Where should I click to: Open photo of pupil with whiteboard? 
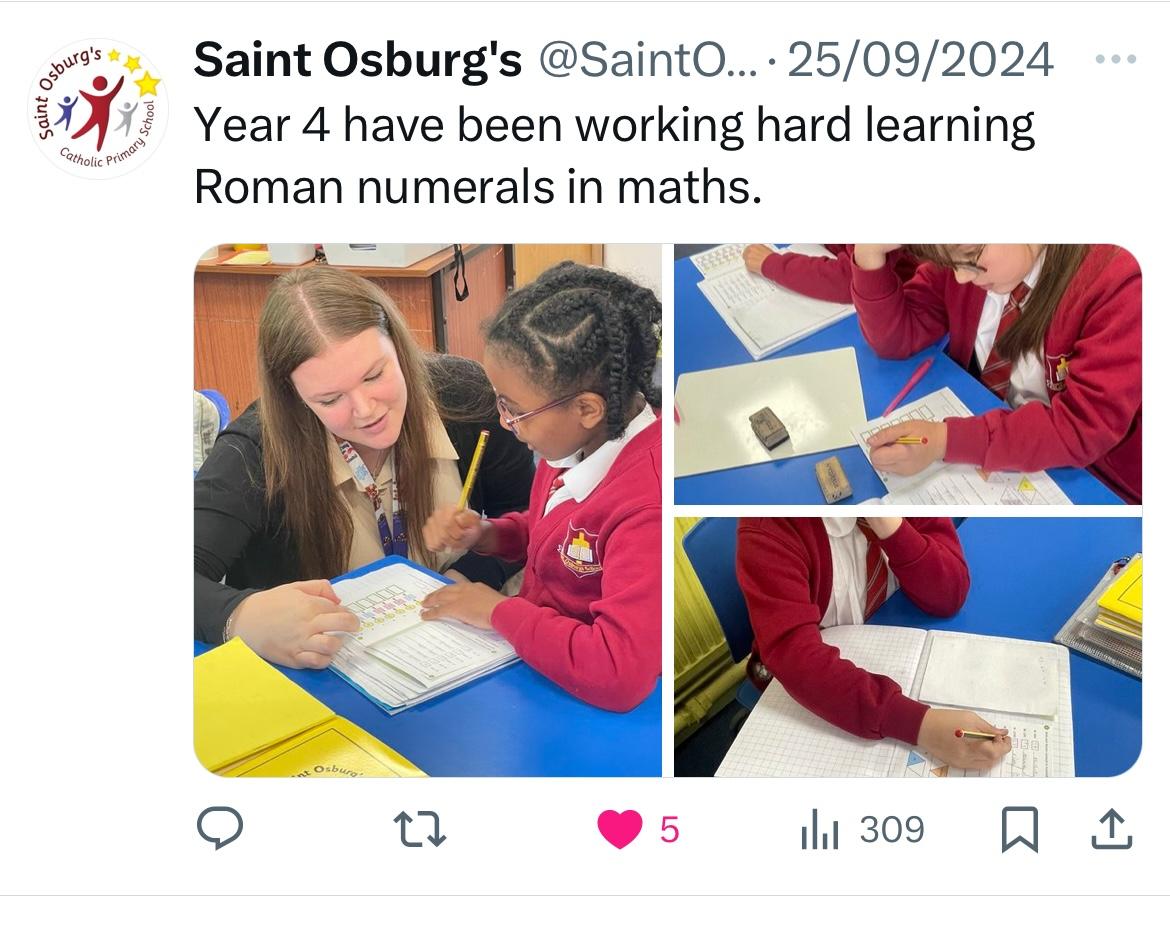[907, 375]
